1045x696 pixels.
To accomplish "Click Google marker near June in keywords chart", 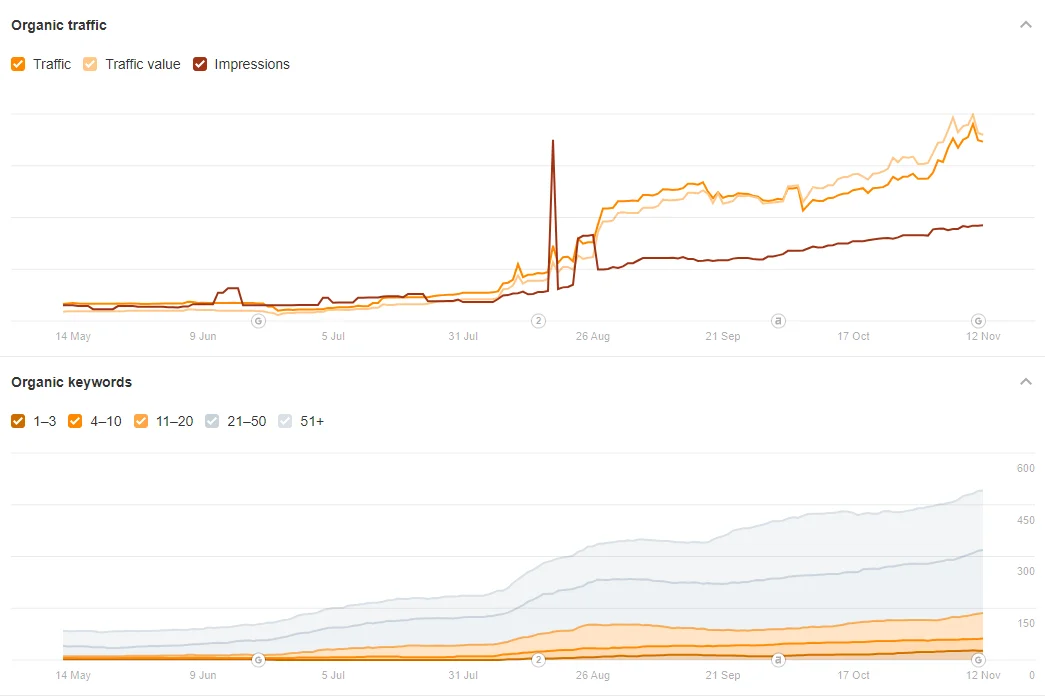I will pos(258,660).
